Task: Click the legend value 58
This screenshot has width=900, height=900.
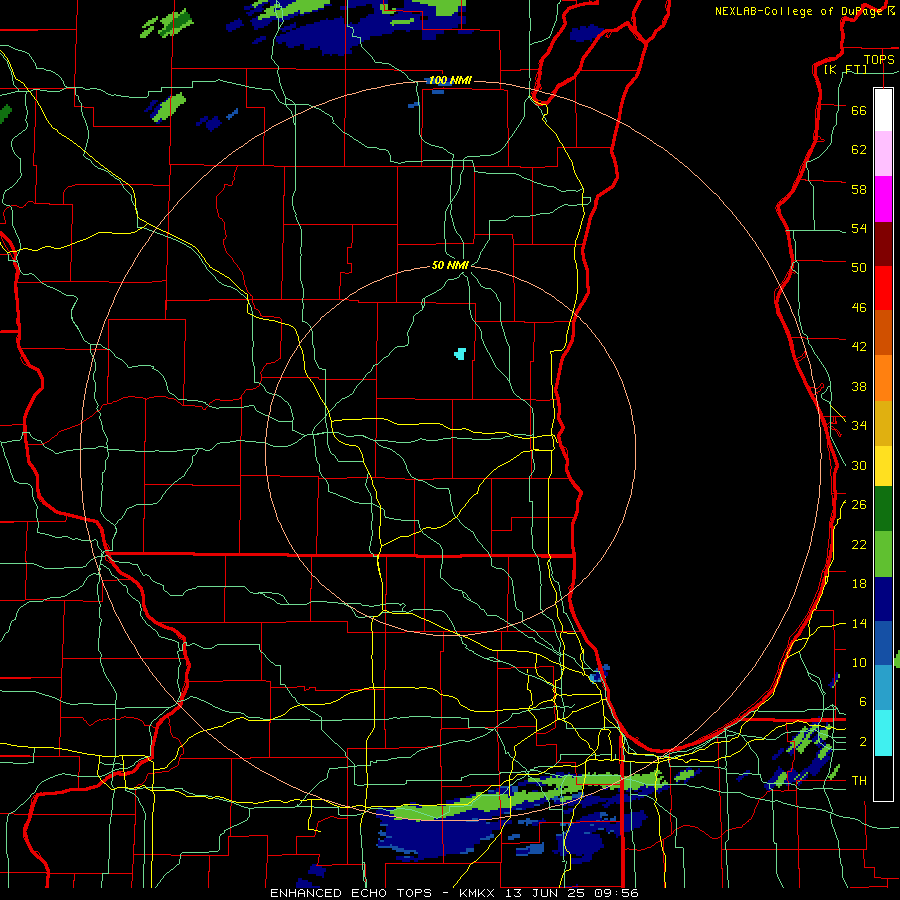Action: pos(859,189)
